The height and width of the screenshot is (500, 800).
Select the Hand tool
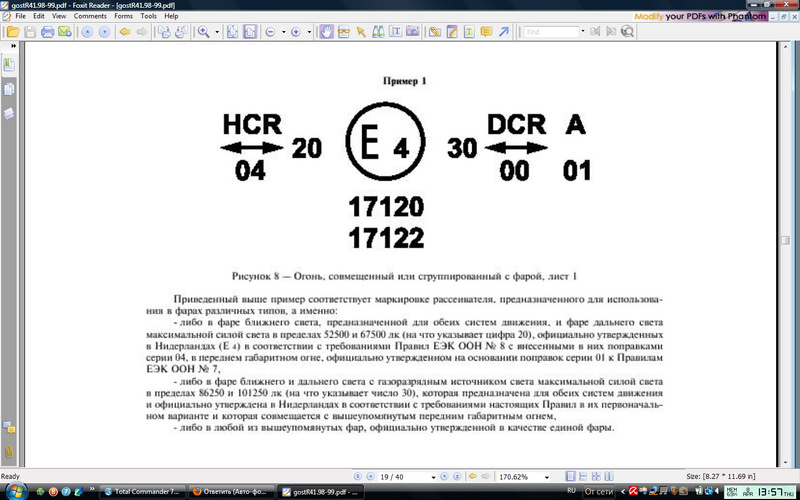(327, 32)
